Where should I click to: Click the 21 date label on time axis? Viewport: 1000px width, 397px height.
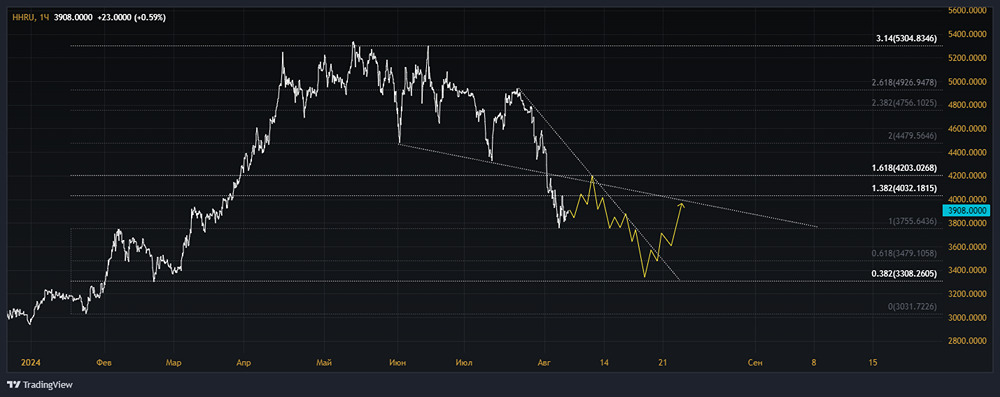663,363
